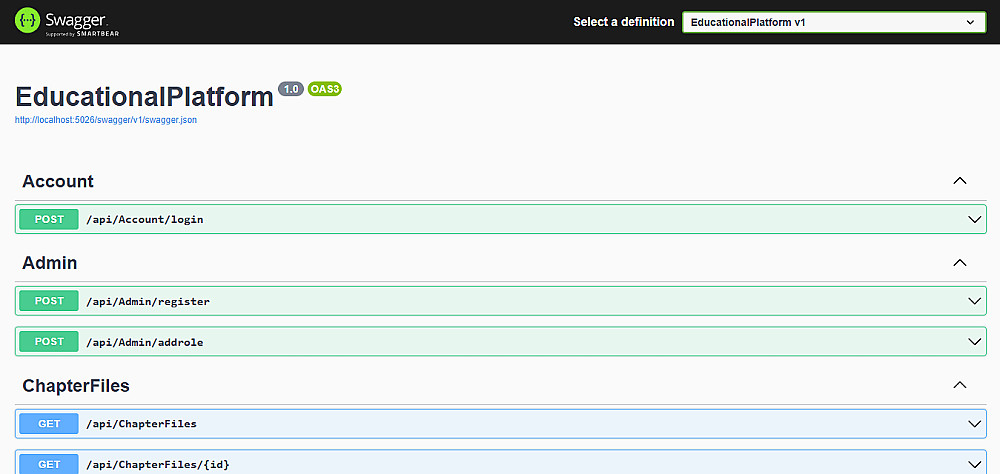The height and width of the screenshot is (474, 1000).
Task: Select the Account tag heading
Action: (x=58, y=181)
